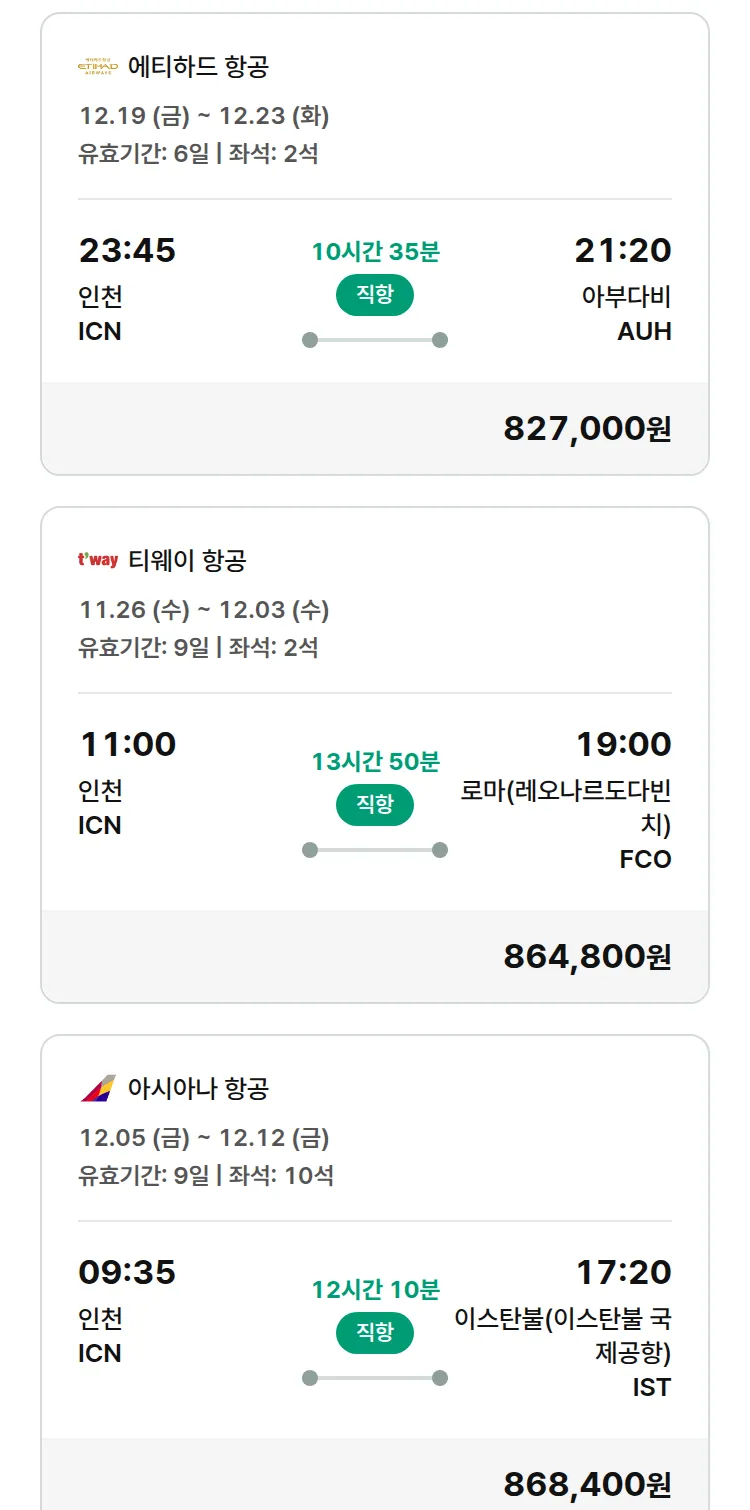This screenshot has height=1510, width=750.
Task: Click the route line under T'way's 직항 badge
Action: (x=375, y=850)
